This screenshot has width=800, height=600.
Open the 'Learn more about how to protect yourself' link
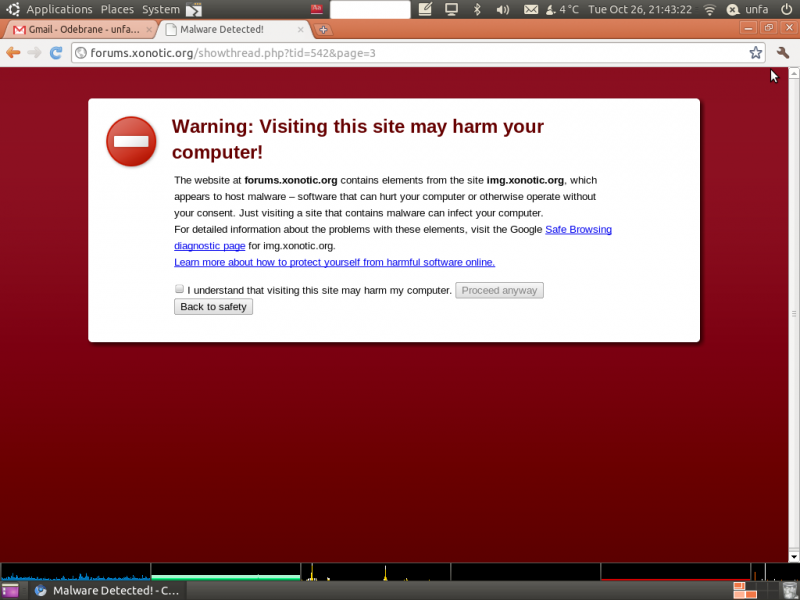tap(335, 262)
